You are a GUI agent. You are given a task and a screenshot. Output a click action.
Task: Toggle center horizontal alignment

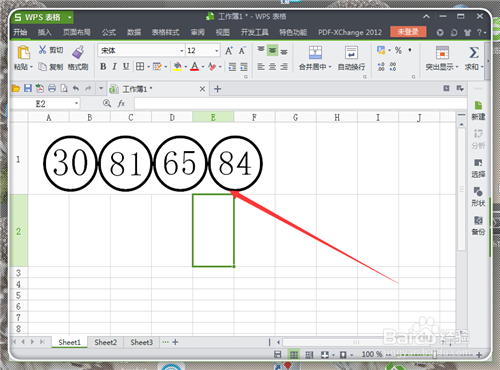coord(272,67)
